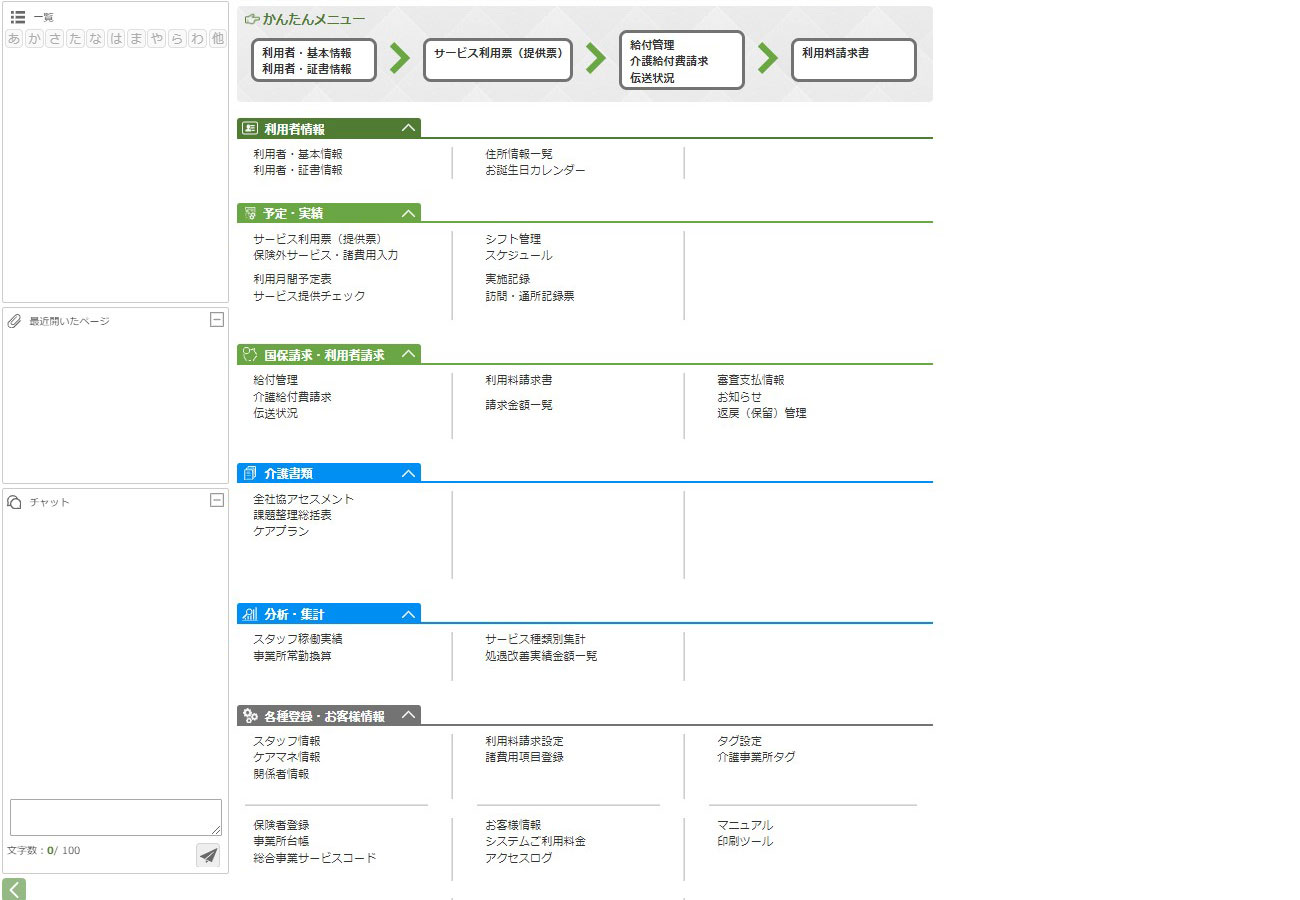Collapse the 利用者情報 section
This screenshot has width=1300, height=900.
(407, 128)
